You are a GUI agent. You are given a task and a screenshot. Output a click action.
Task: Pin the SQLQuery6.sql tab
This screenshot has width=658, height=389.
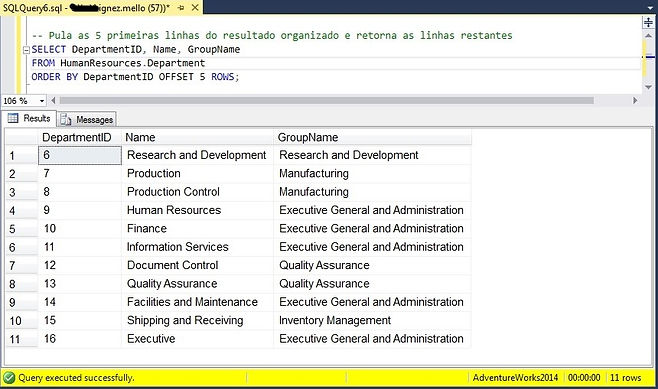click(x=181, y=8)
